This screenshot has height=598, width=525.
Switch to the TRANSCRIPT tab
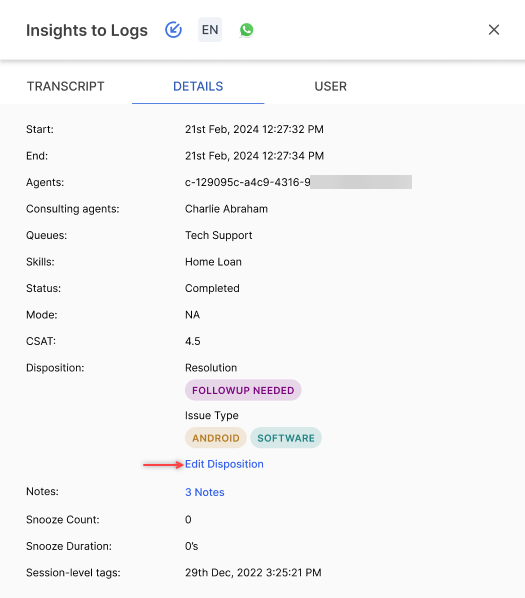click(66, 87)
